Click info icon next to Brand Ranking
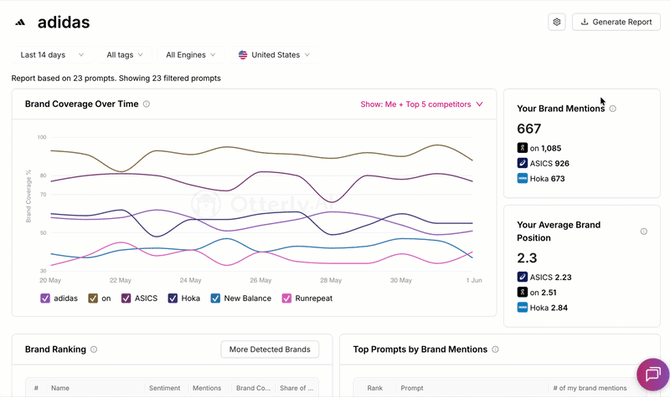Image resolution: width=670 pixels, height=397 pixels. pyautogui.click(x=94, y=349)
